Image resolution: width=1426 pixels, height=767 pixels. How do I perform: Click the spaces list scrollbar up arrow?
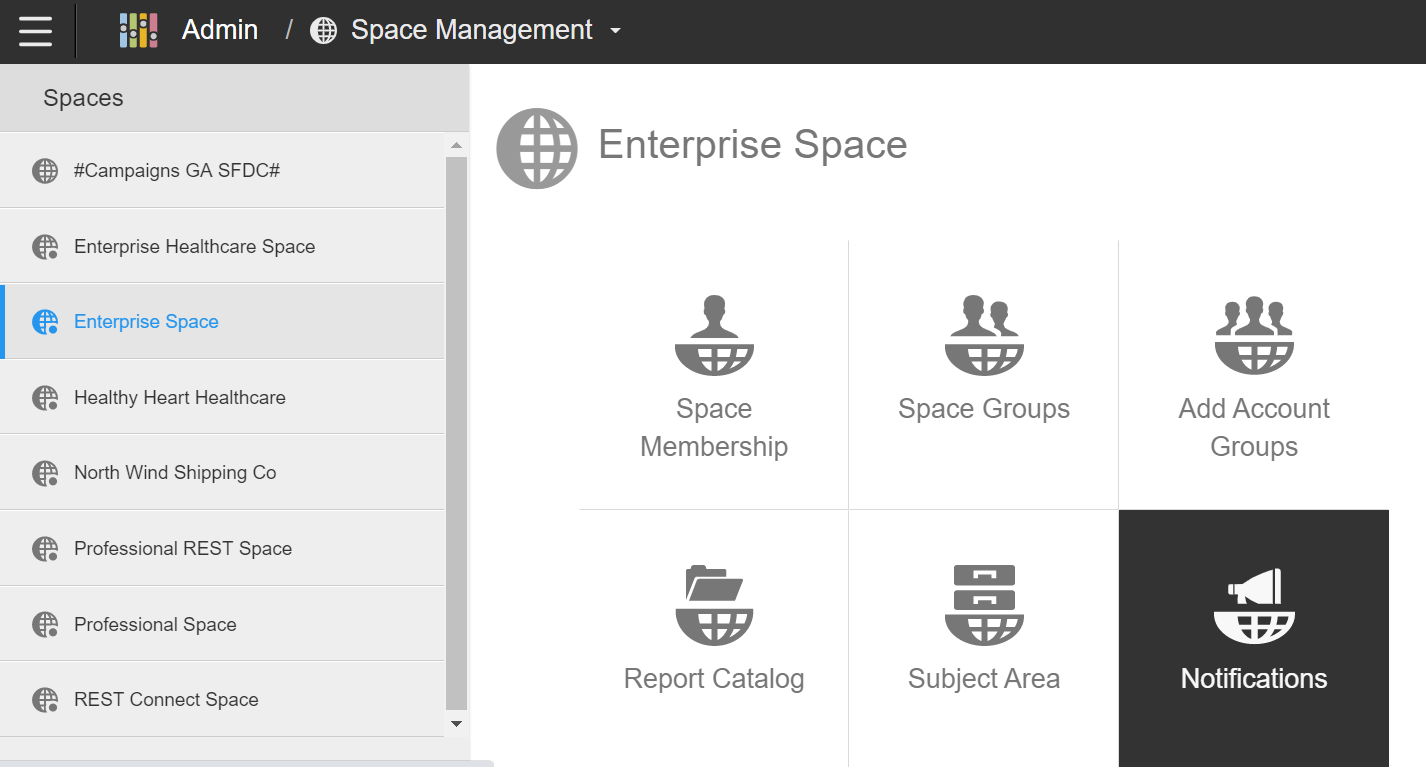click(x=456, y=146)
